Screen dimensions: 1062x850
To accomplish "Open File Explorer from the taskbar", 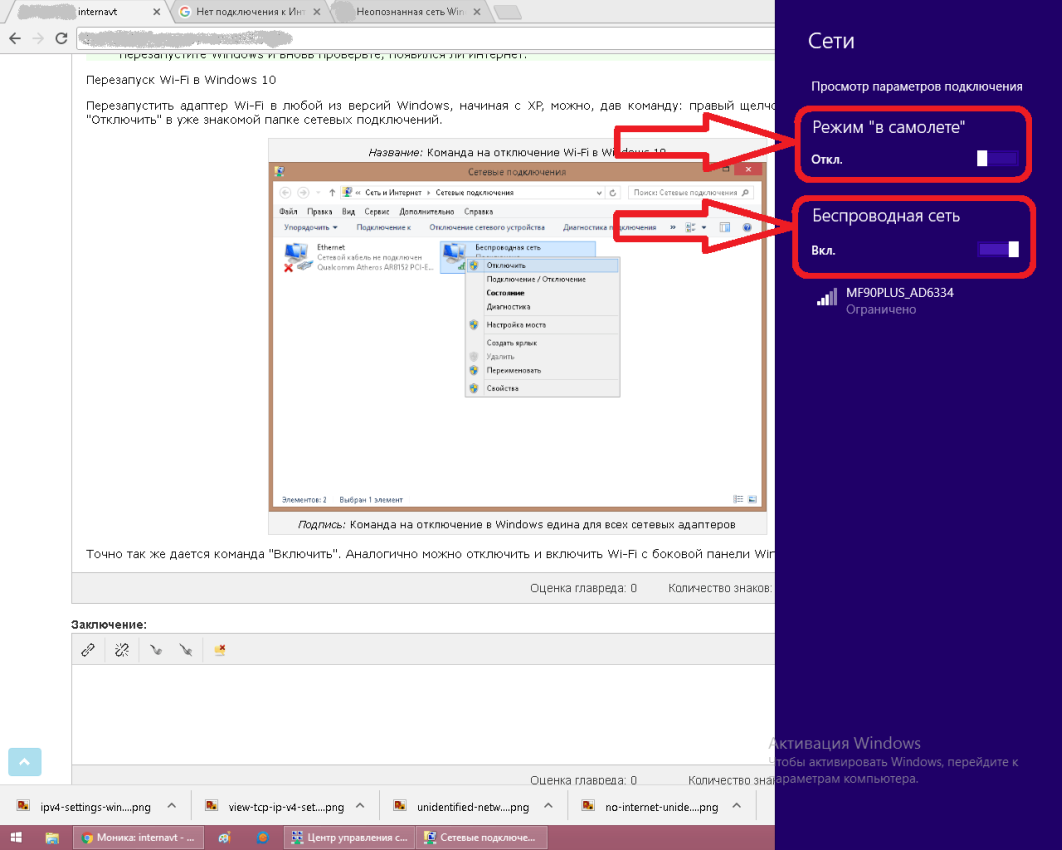I will 51,838.
